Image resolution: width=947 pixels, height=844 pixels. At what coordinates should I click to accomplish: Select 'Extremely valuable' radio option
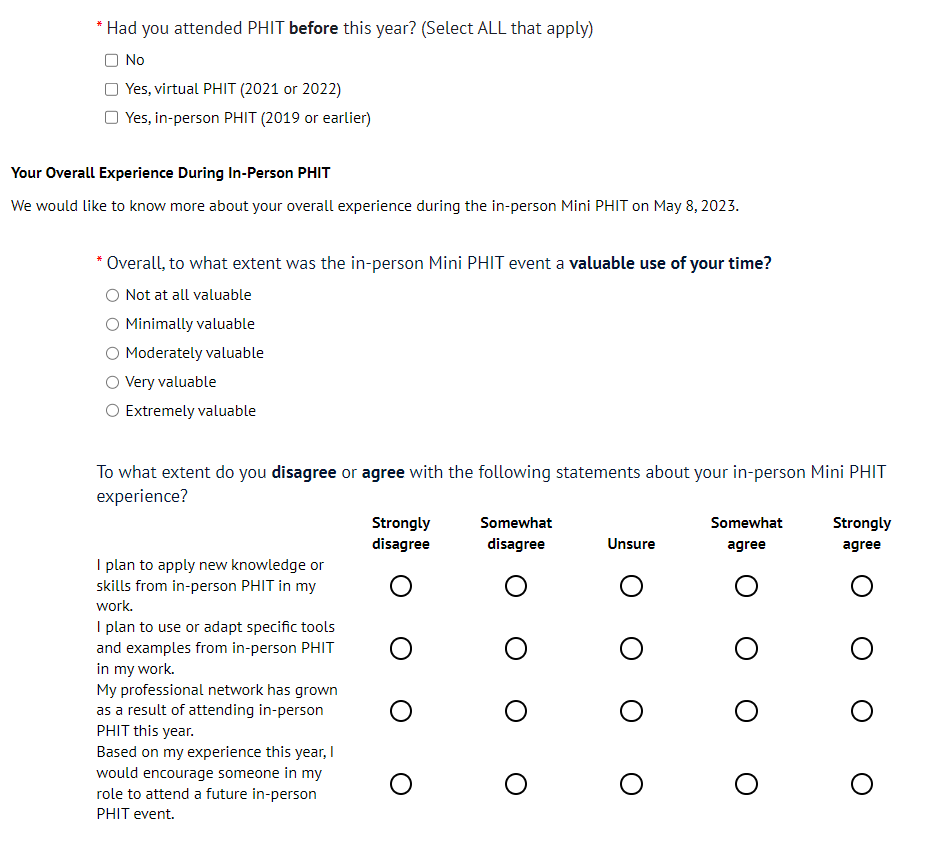(x=112, y=411)
